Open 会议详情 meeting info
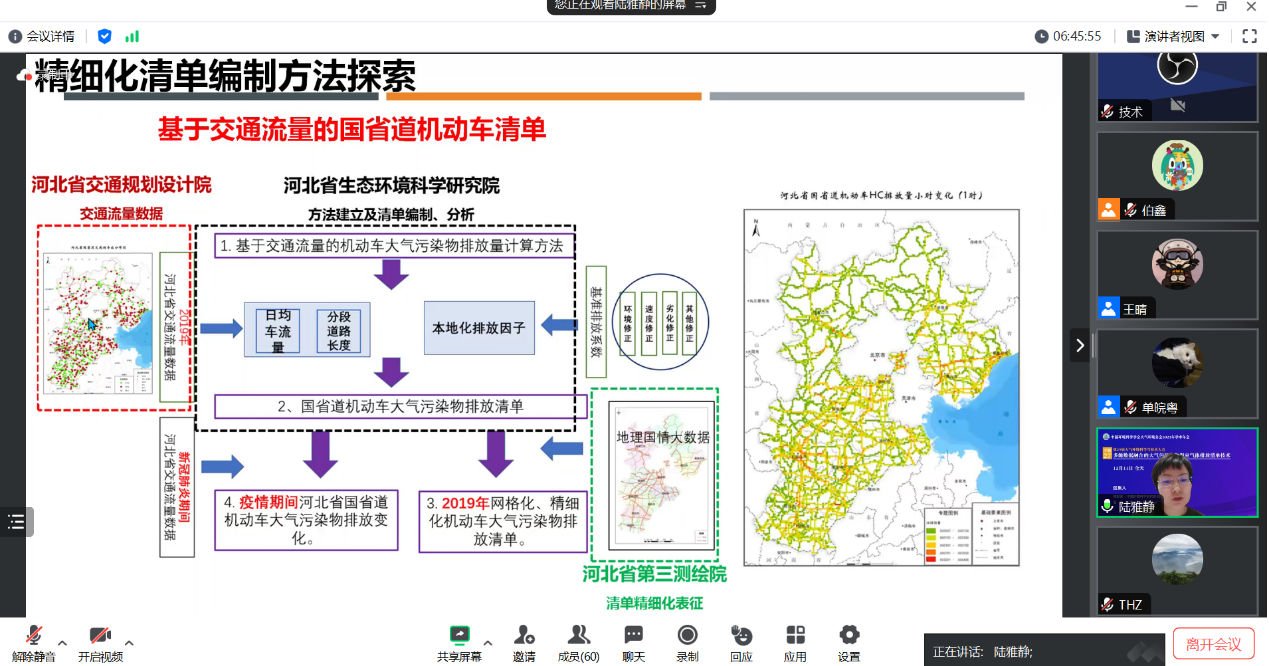Viewport: 1269px width, 666px height. (x=42, y=36)
